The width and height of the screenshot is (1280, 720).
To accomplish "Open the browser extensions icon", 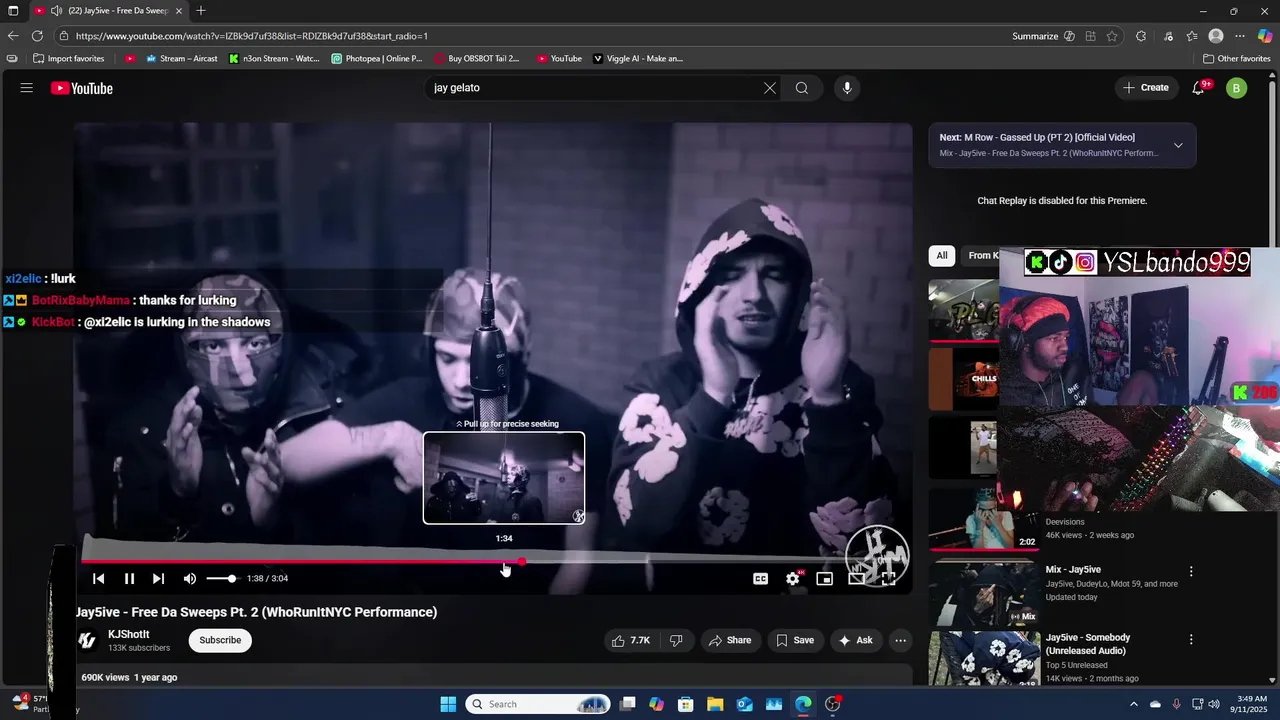I will click(1141, 36).
